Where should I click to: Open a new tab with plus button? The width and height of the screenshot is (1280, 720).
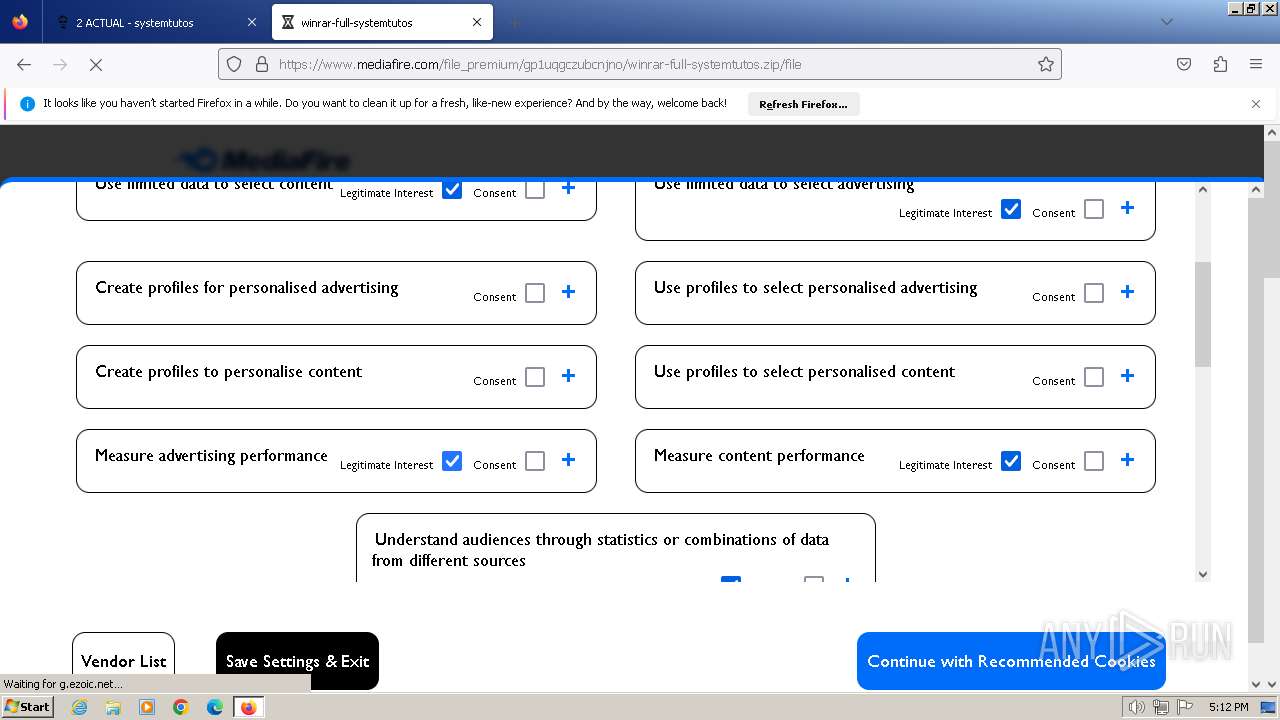coord(515,22)
